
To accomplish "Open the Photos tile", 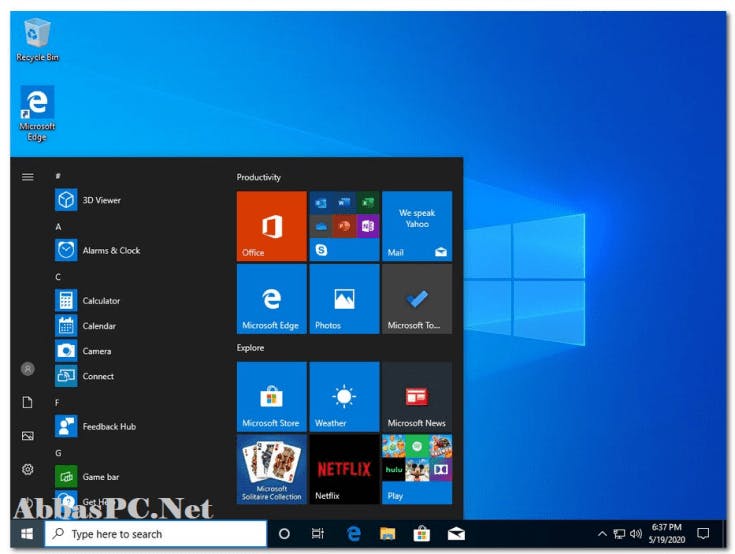I will [x=344, y=299].
